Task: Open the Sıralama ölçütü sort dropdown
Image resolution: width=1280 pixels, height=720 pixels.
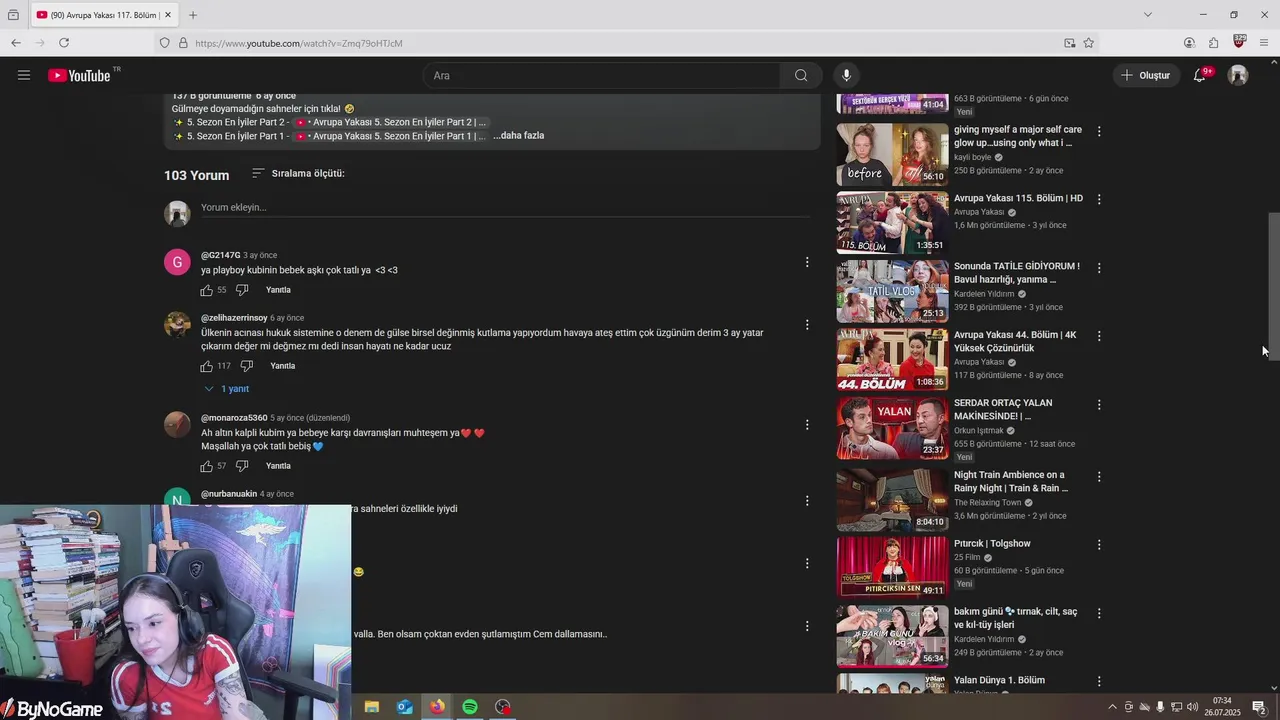Action: (x=298, y=173)
